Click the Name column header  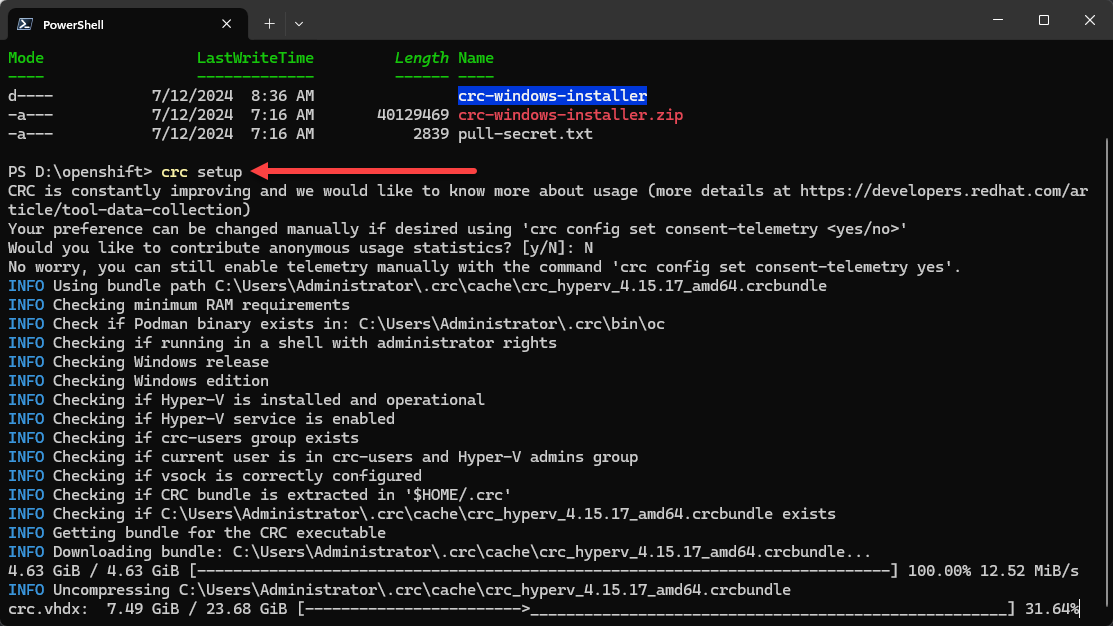(476, 58)
